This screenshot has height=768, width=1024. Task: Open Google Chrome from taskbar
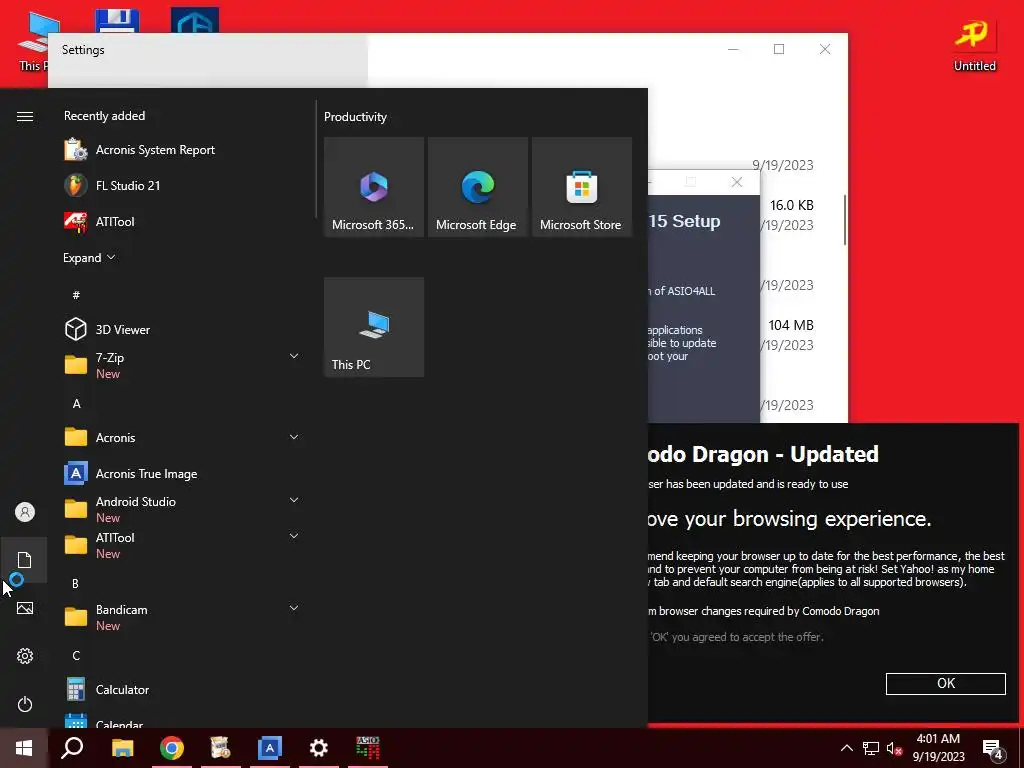[x=172, y=748]
